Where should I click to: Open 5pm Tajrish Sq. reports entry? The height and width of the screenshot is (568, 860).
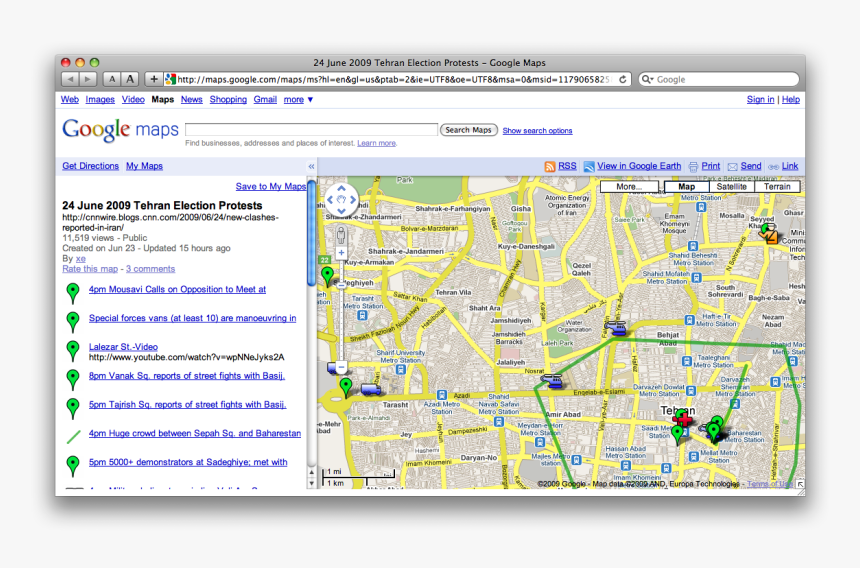click(x=188, y=405)
